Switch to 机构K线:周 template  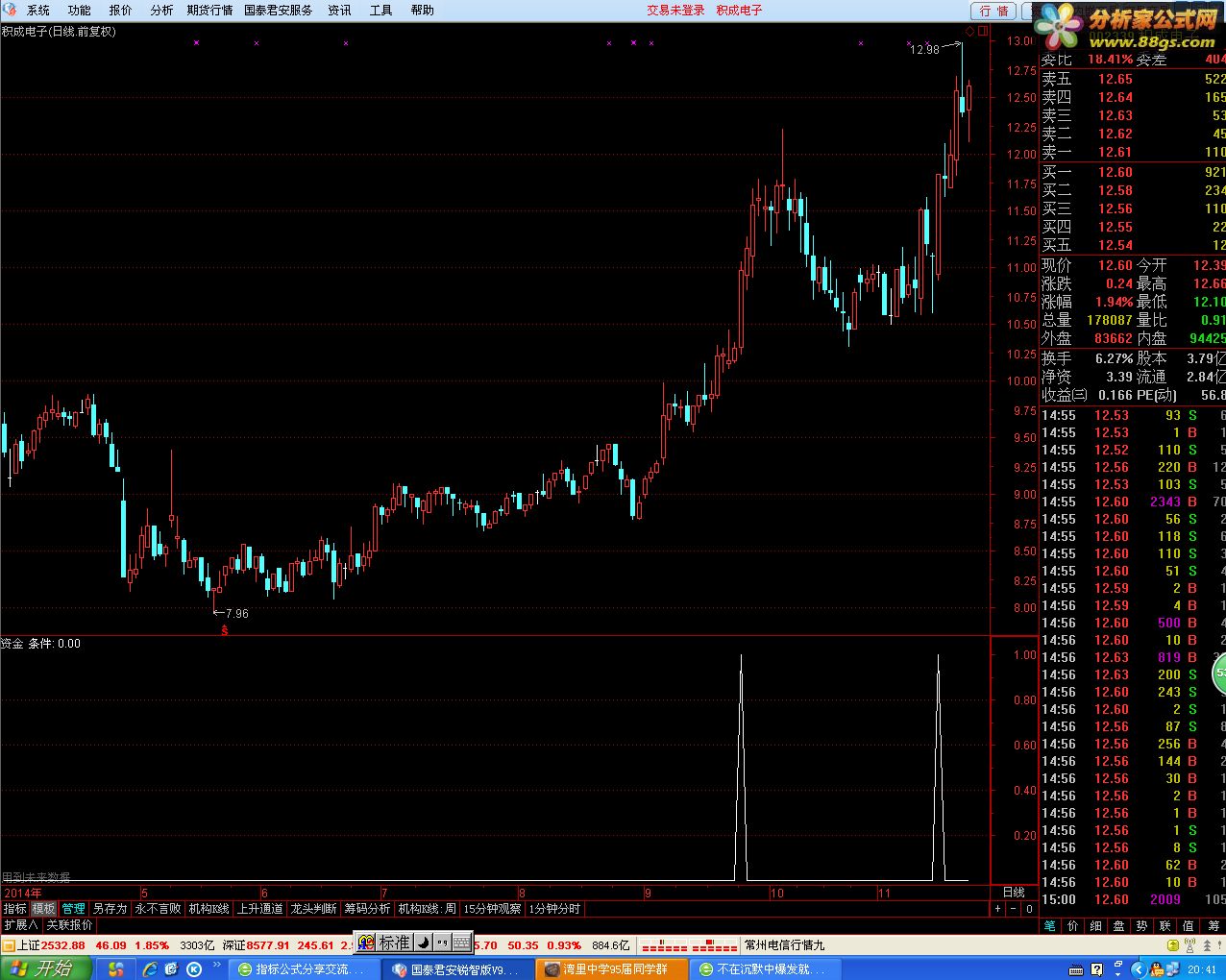(428, 908)
